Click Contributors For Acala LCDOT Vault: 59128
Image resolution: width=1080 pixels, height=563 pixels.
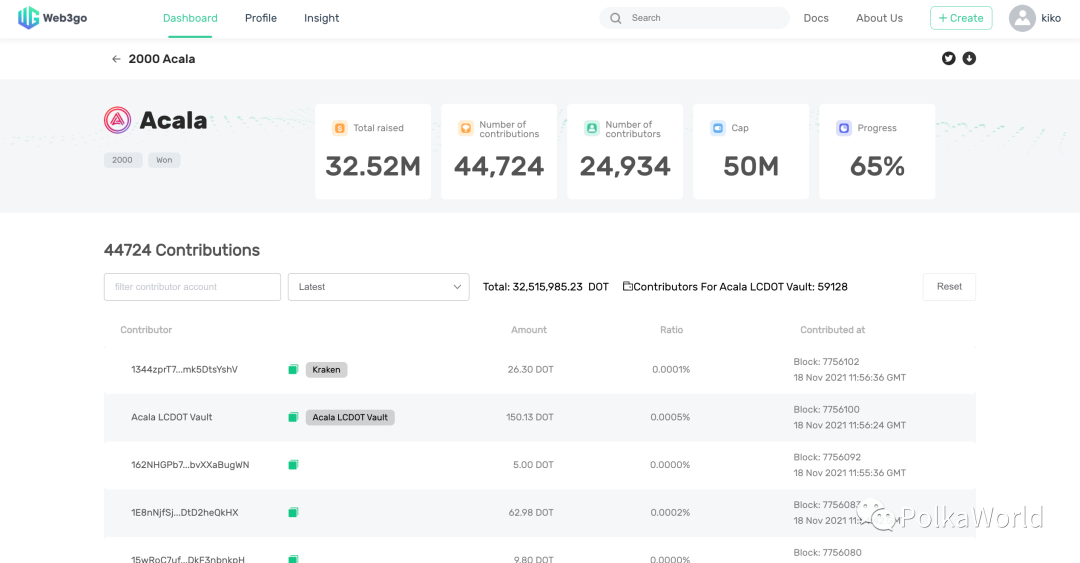[740, 287]
